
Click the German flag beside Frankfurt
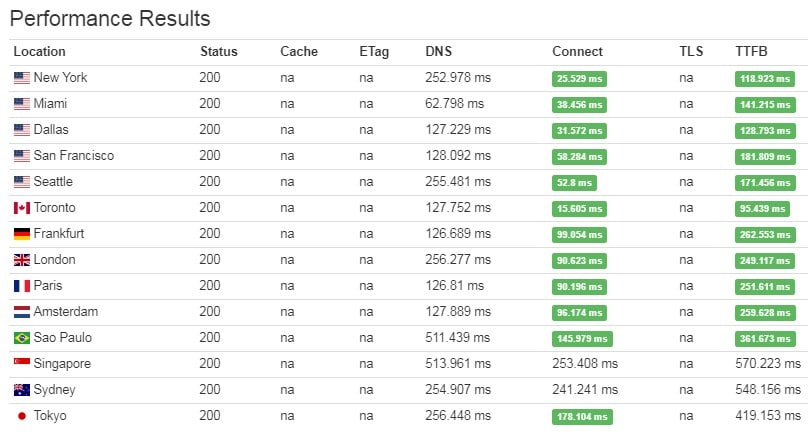coord(22,233)
